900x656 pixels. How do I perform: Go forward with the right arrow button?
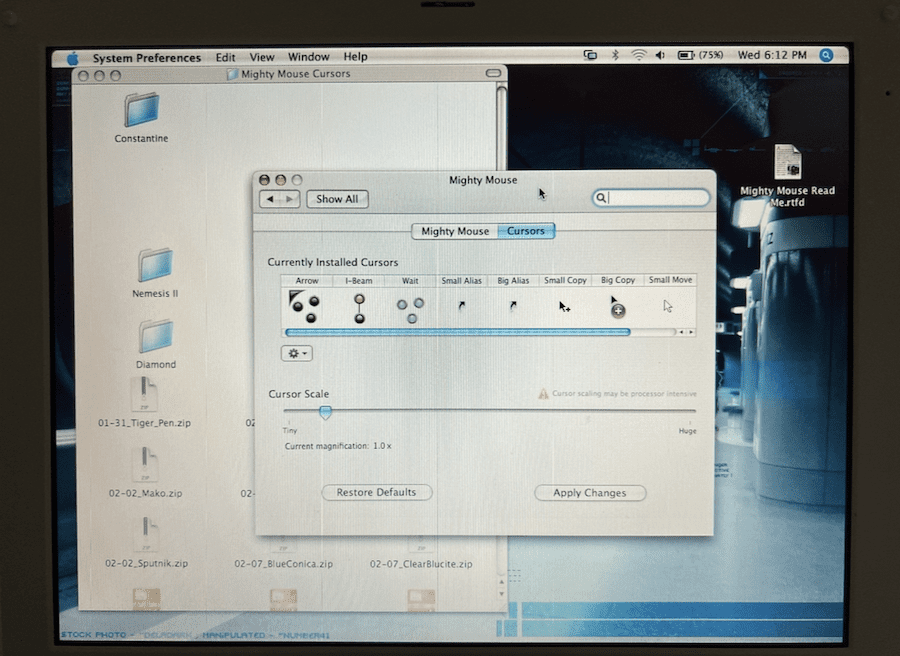click(x=290, y=199)
